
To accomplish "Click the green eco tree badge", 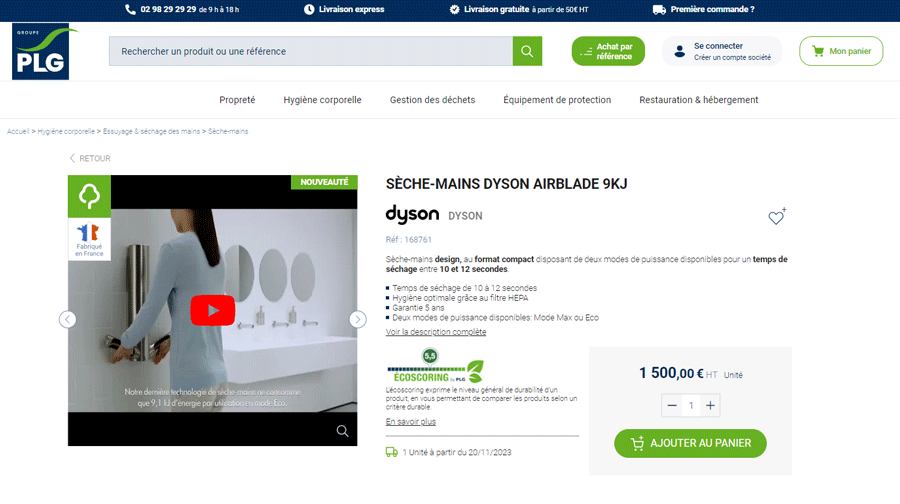I will [89, 196].
